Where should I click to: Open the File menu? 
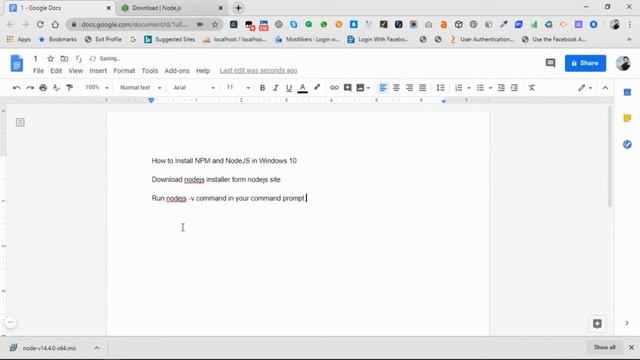pos(38,71)
